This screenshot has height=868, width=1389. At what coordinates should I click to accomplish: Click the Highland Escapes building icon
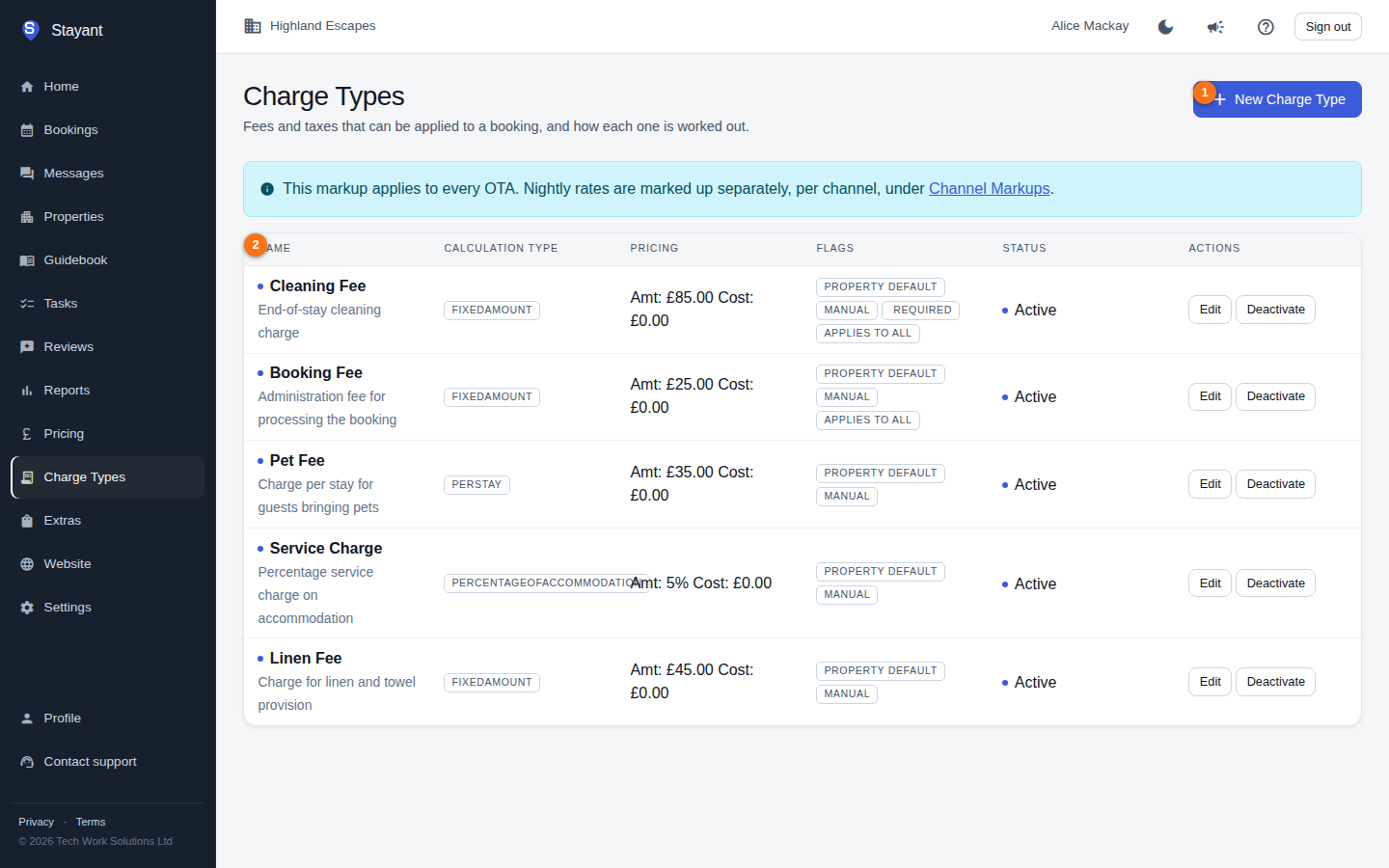click(253, 26)
